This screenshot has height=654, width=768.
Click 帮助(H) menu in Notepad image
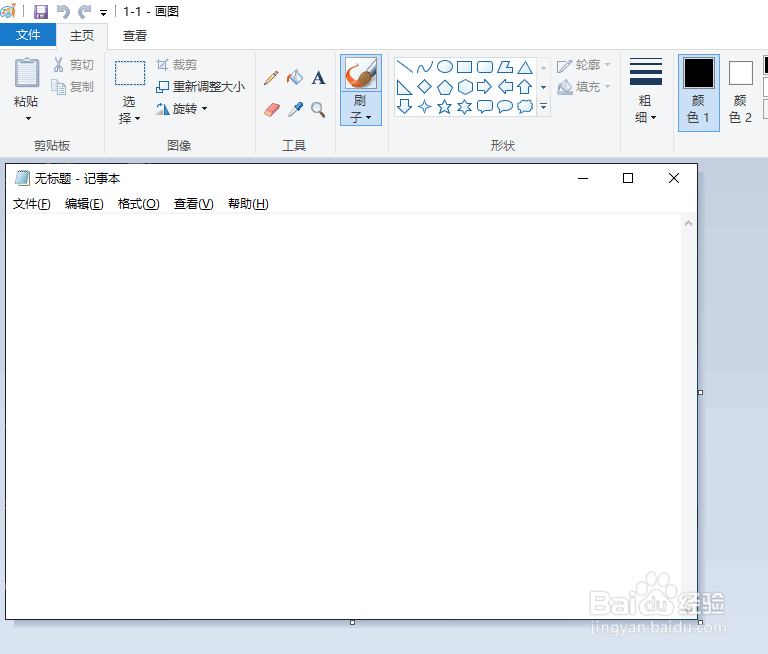tap(248, 204)
